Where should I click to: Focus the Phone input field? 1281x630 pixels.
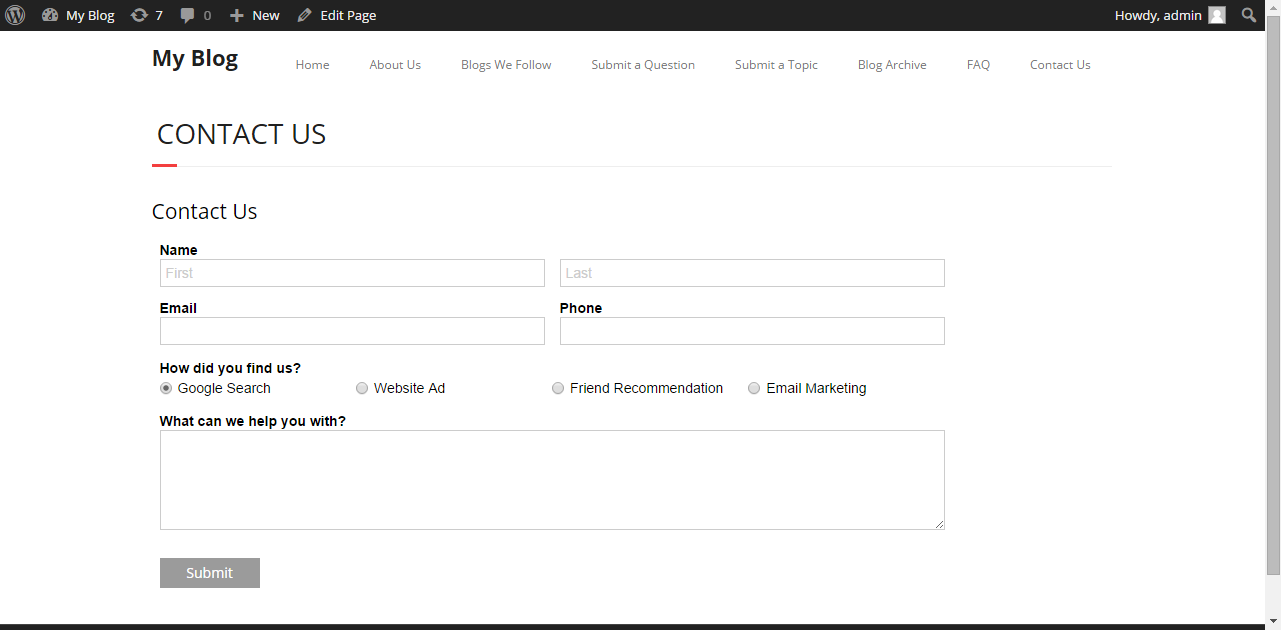(x=752, y=331)
